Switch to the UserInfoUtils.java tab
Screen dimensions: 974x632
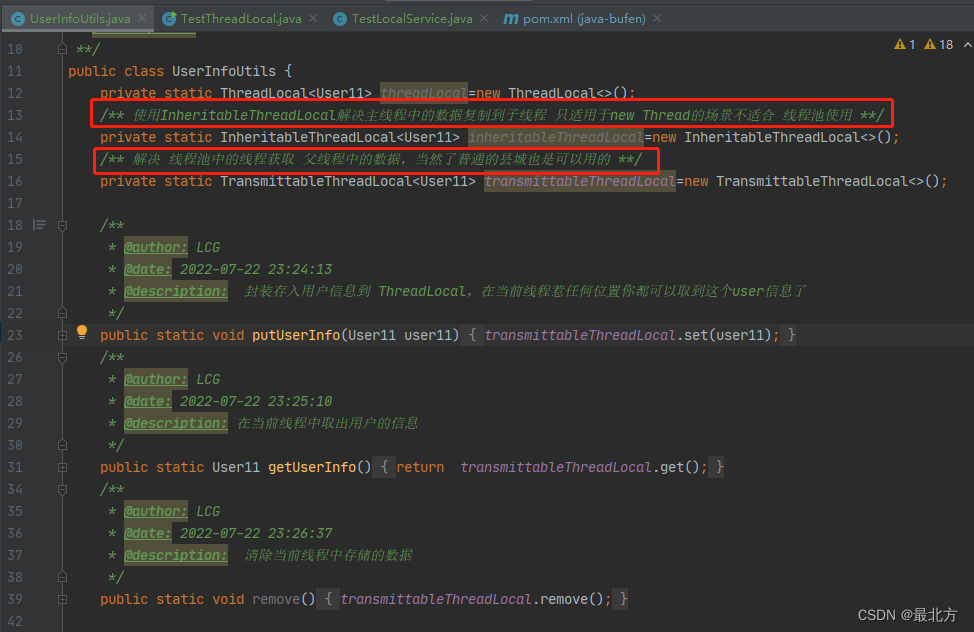[80, 19]
